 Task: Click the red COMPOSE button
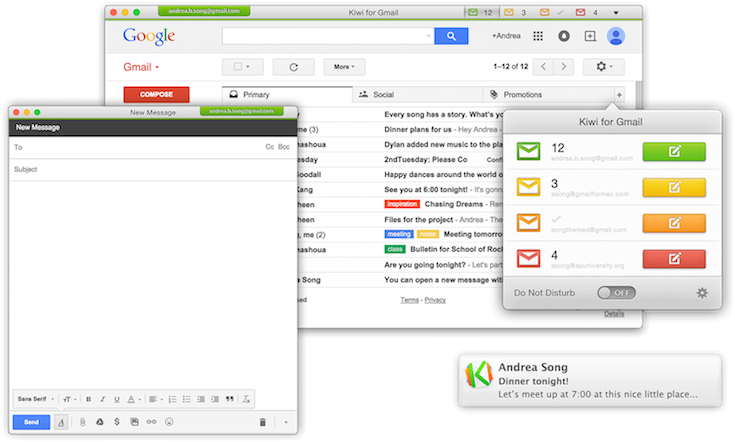pos(157,94)
